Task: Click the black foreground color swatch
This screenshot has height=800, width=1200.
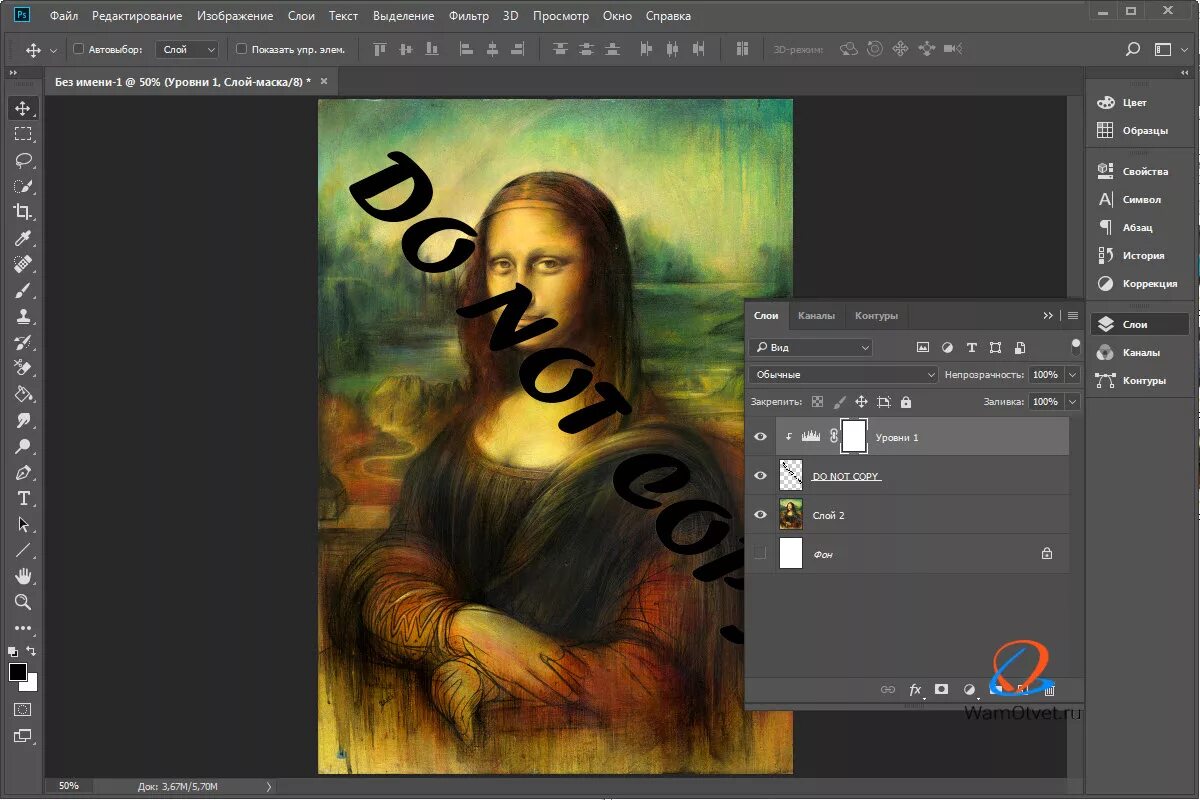Action: pos(17,671)
